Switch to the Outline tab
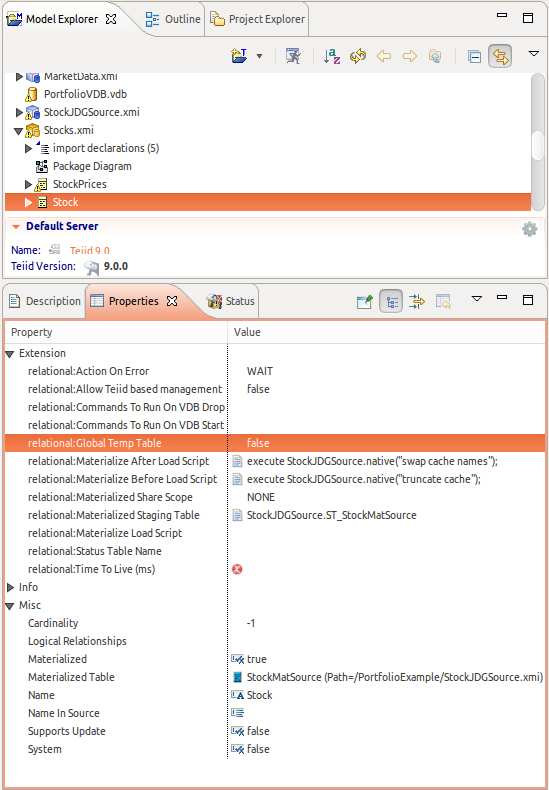Image resolution: width=549 pixels, height=790 pixels. [173, 19]
